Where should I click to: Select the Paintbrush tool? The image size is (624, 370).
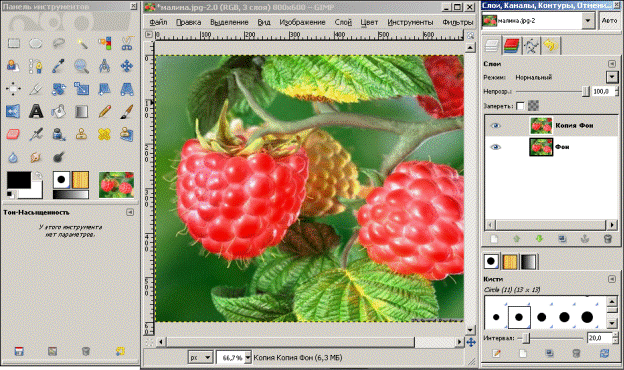coord(127,111)
